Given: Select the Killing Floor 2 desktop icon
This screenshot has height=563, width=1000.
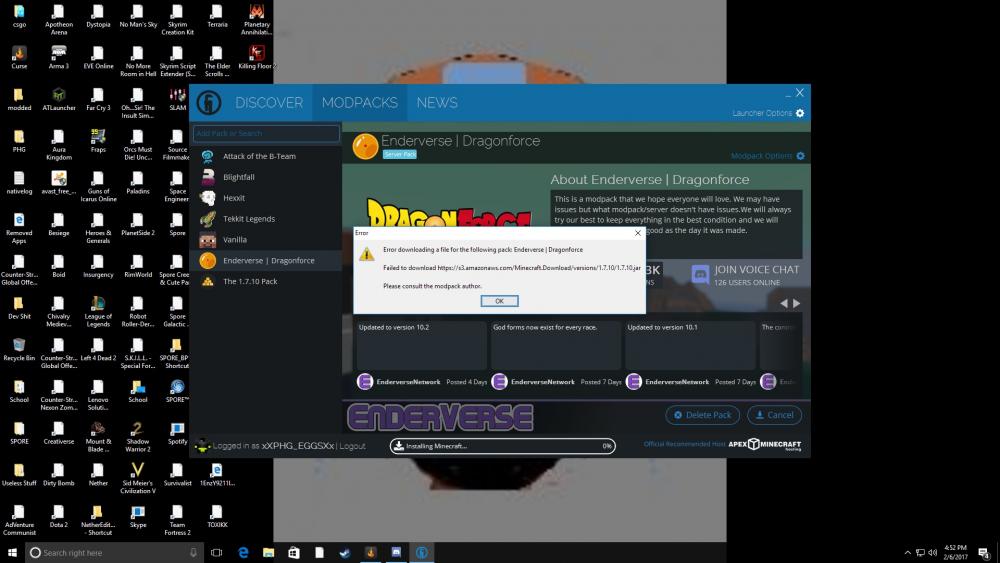Looking at the screenshot, I should coord(256,57).
